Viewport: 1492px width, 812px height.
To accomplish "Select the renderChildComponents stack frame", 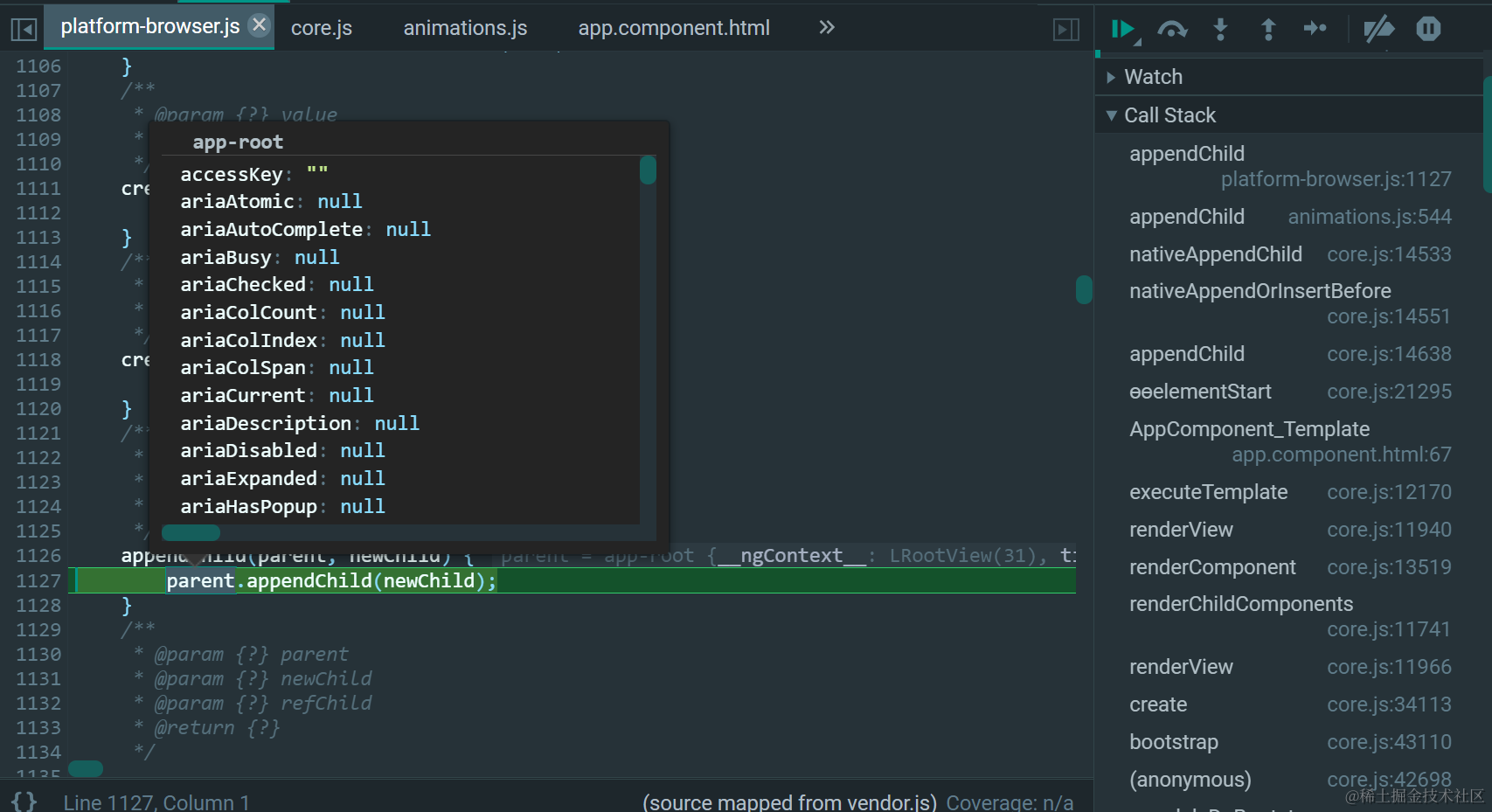I will [1290, 616].
